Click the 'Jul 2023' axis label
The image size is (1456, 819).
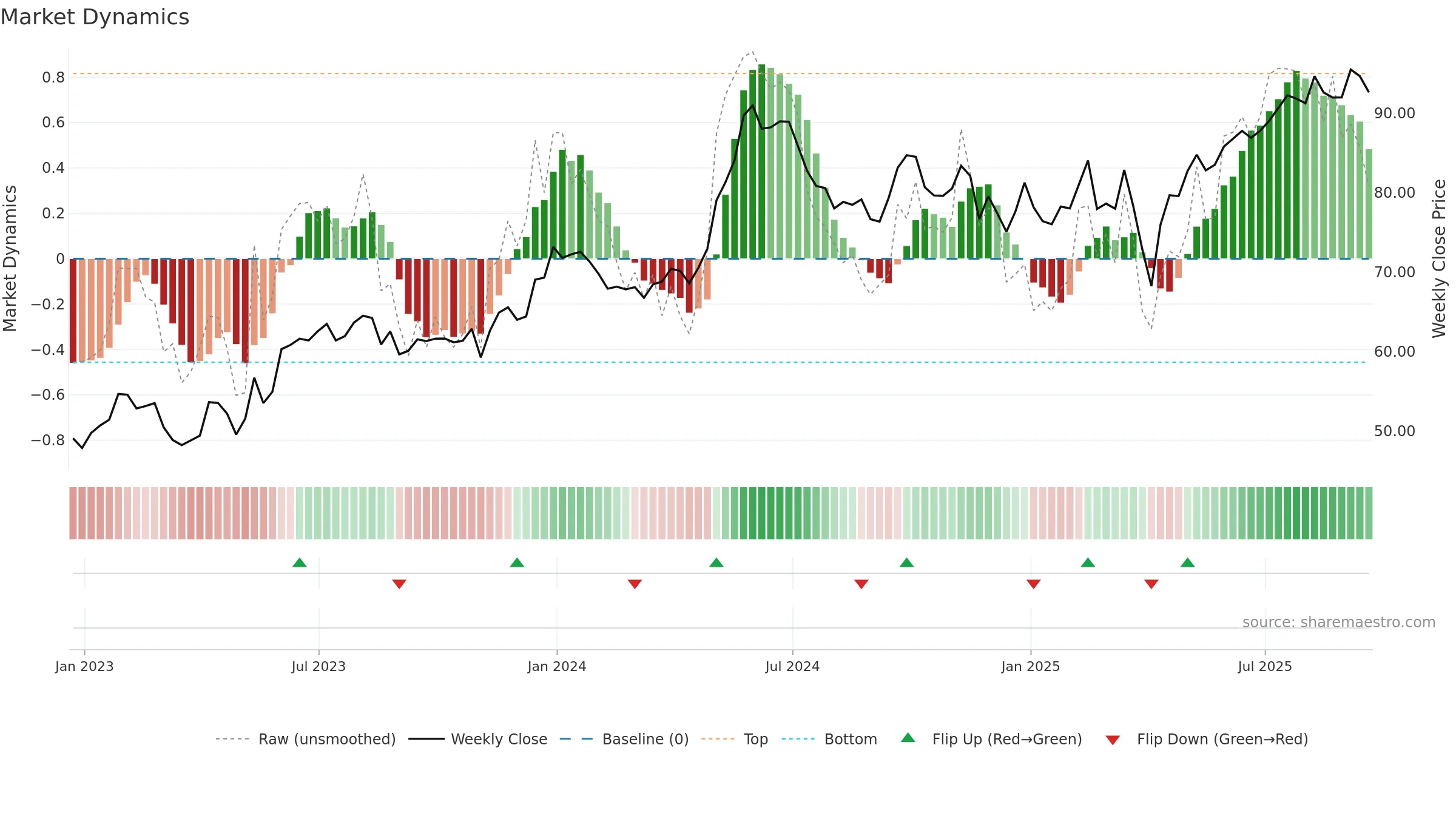[318, 666]
